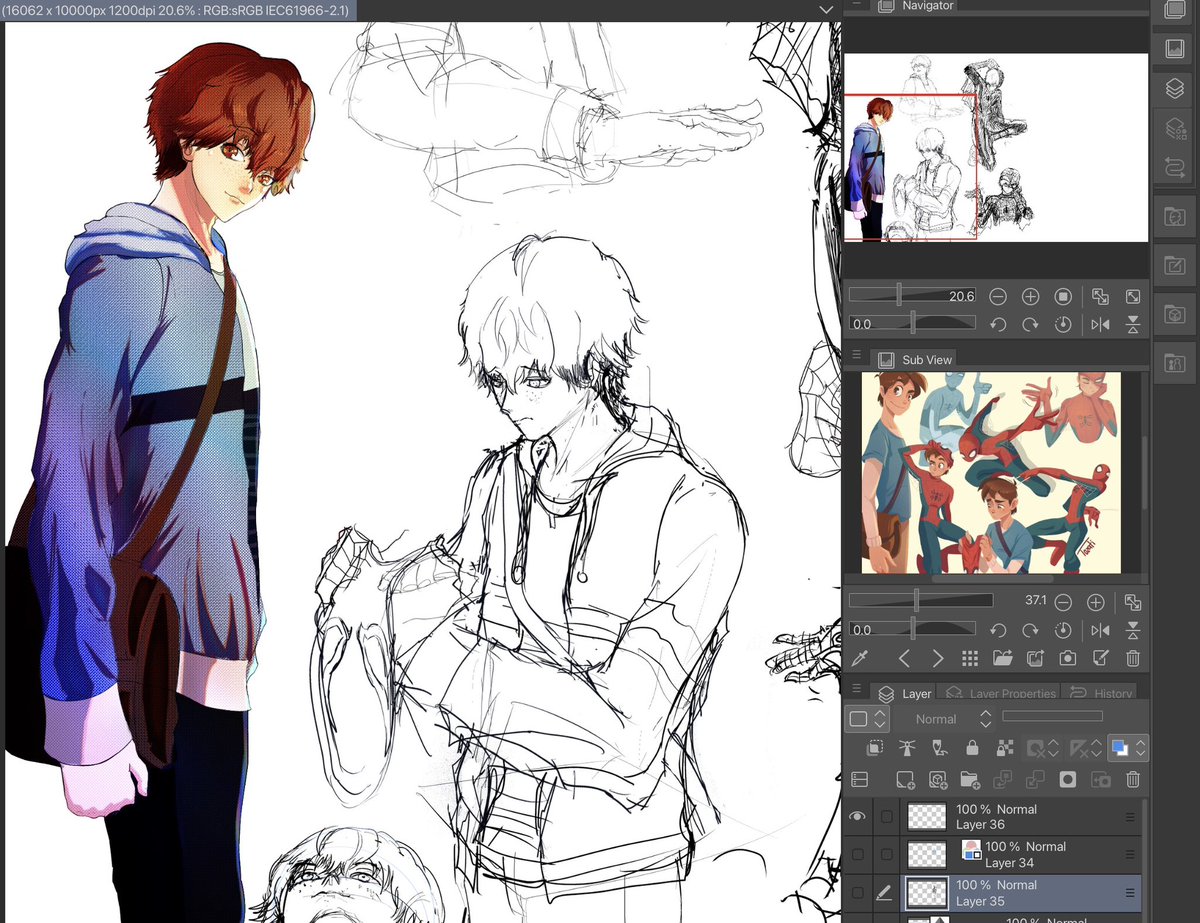This screenshot has height=923, width=1200.
Task: Show next Sub View image
Action: (x=937, y=659)
